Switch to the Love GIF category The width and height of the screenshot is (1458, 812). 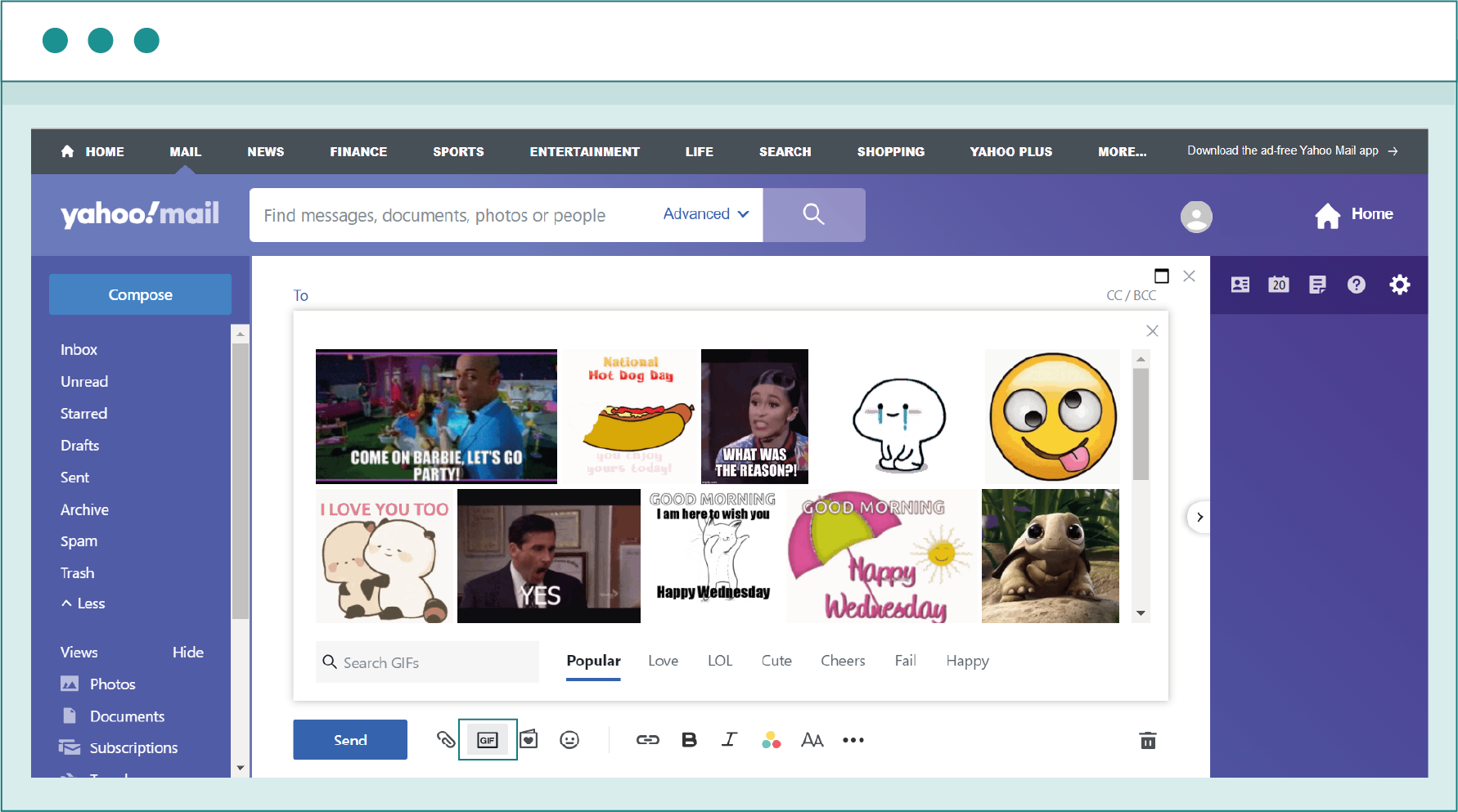click(x=663, y=661)
